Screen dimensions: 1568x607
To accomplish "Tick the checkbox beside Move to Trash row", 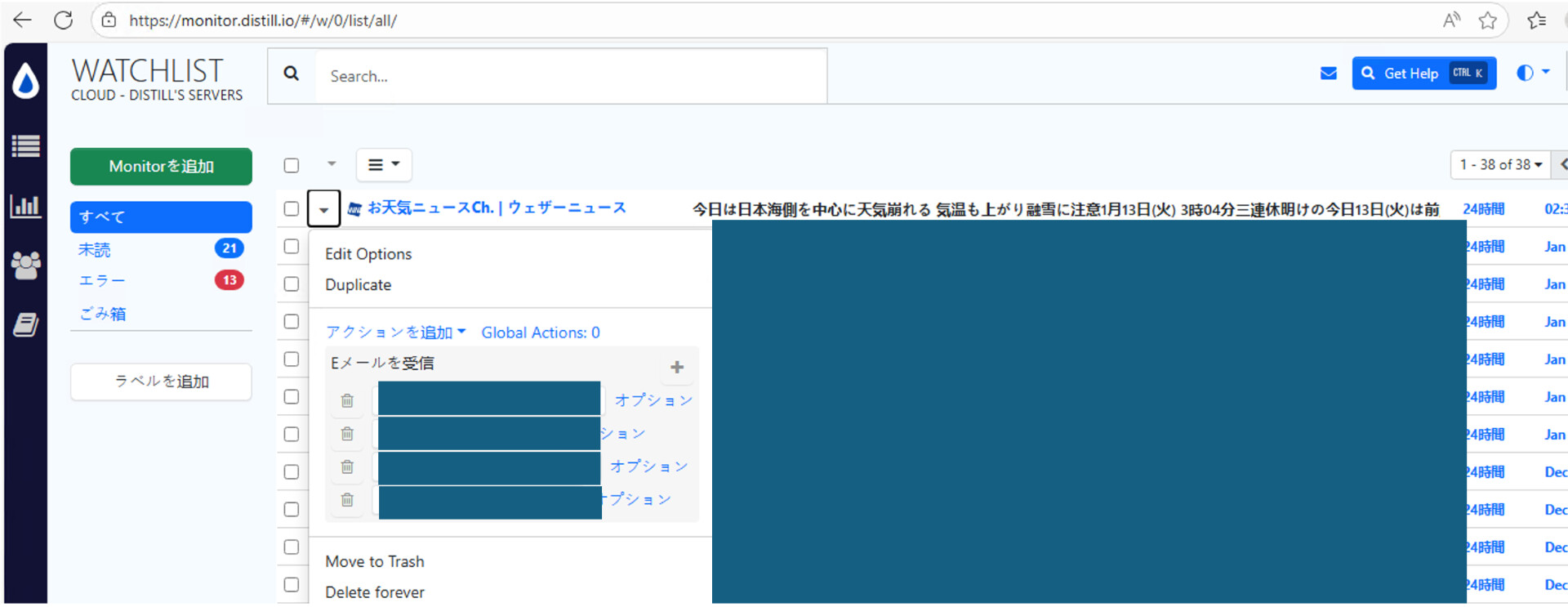I will (x=292, y=547).
